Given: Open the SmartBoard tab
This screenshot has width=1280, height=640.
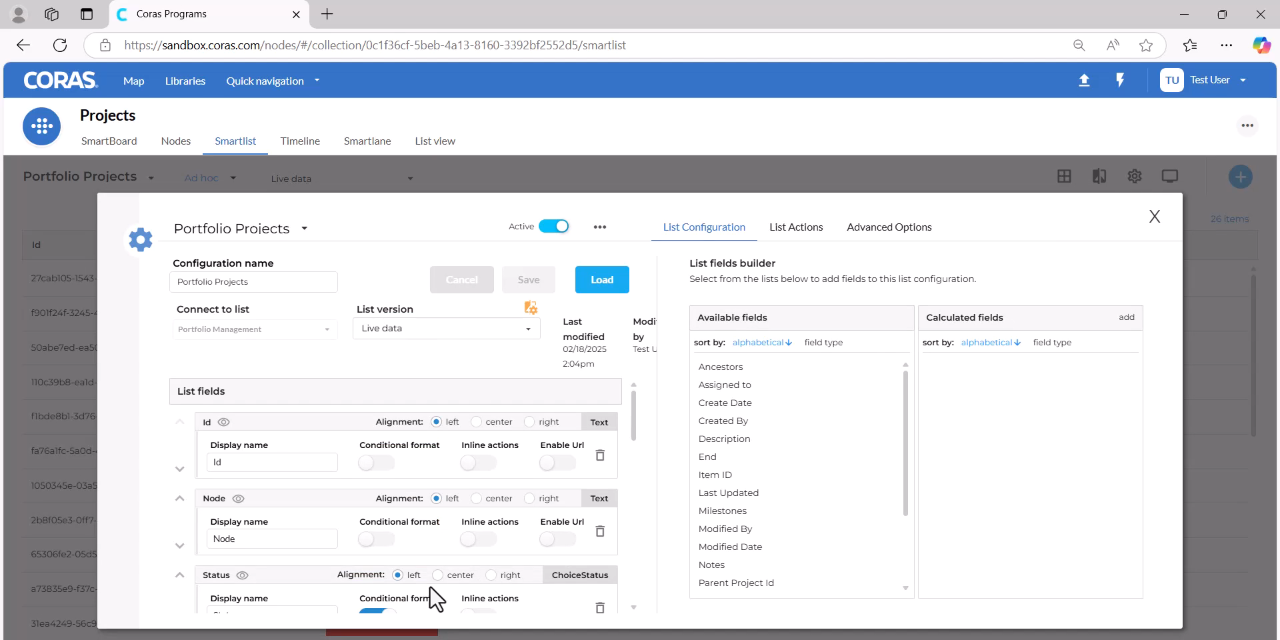Looking at the screenshot, I should (109, 141).
